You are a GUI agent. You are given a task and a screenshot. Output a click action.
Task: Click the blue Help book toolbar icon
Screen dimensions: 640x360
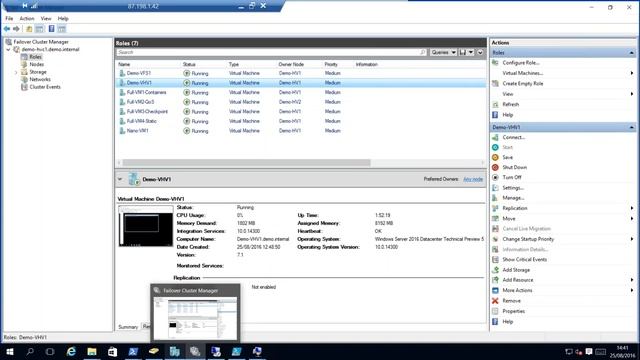pos(51,29)
